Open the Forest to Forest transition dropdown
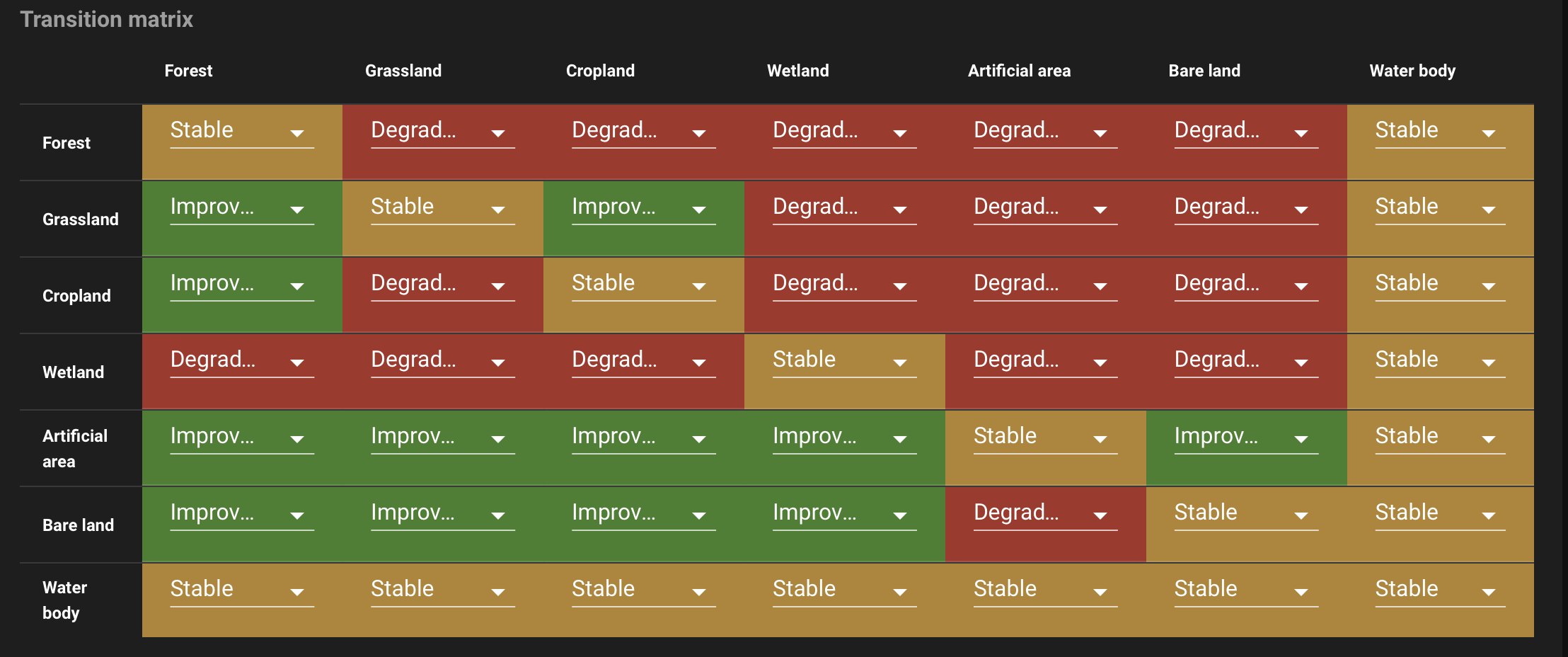The width and height of the screenshot is (1568, 657). point(242,131)
